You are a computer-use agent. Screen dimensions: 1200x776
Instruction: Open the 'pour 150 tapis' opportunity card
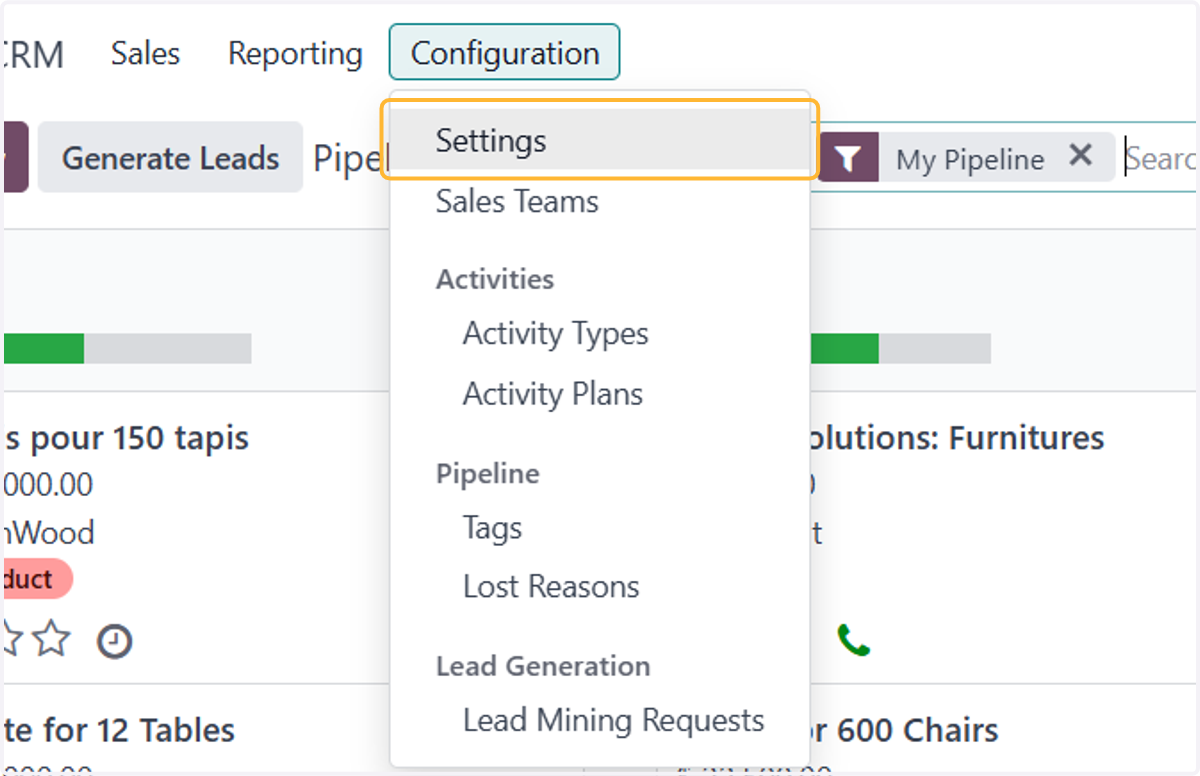pyautogui.click(x=127, y=438)
